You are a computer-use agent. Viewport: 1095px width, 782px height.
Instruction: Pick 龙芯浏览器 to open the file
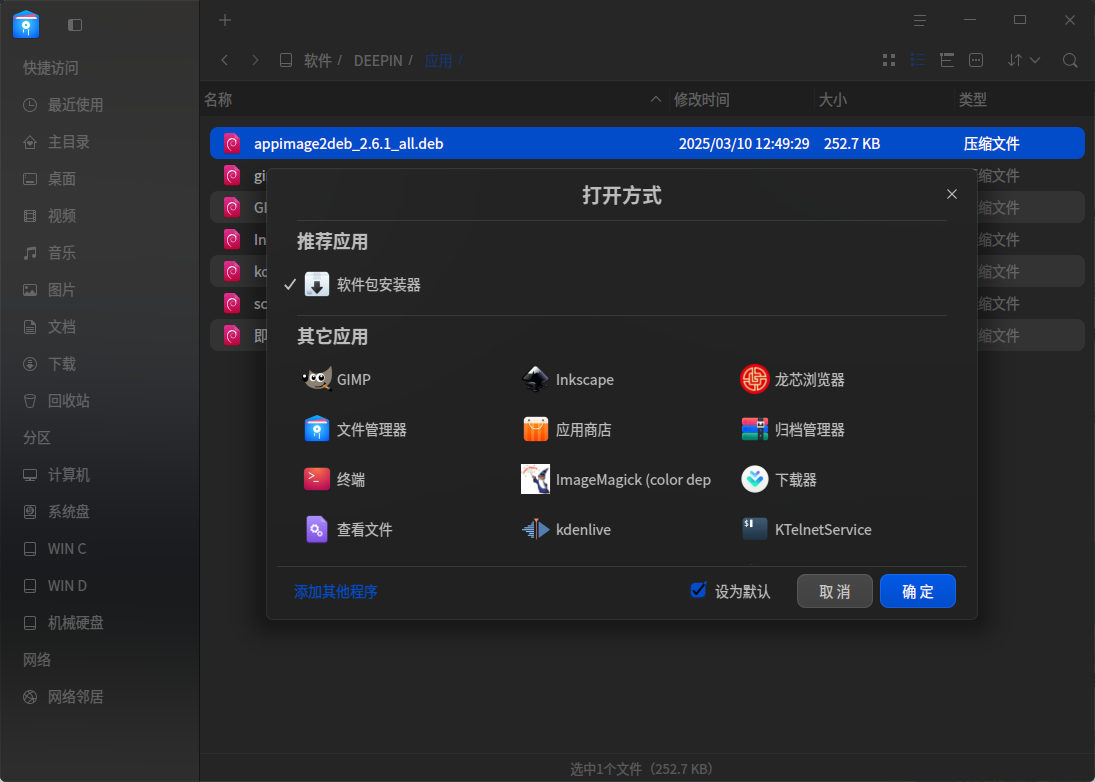(793, 380)
